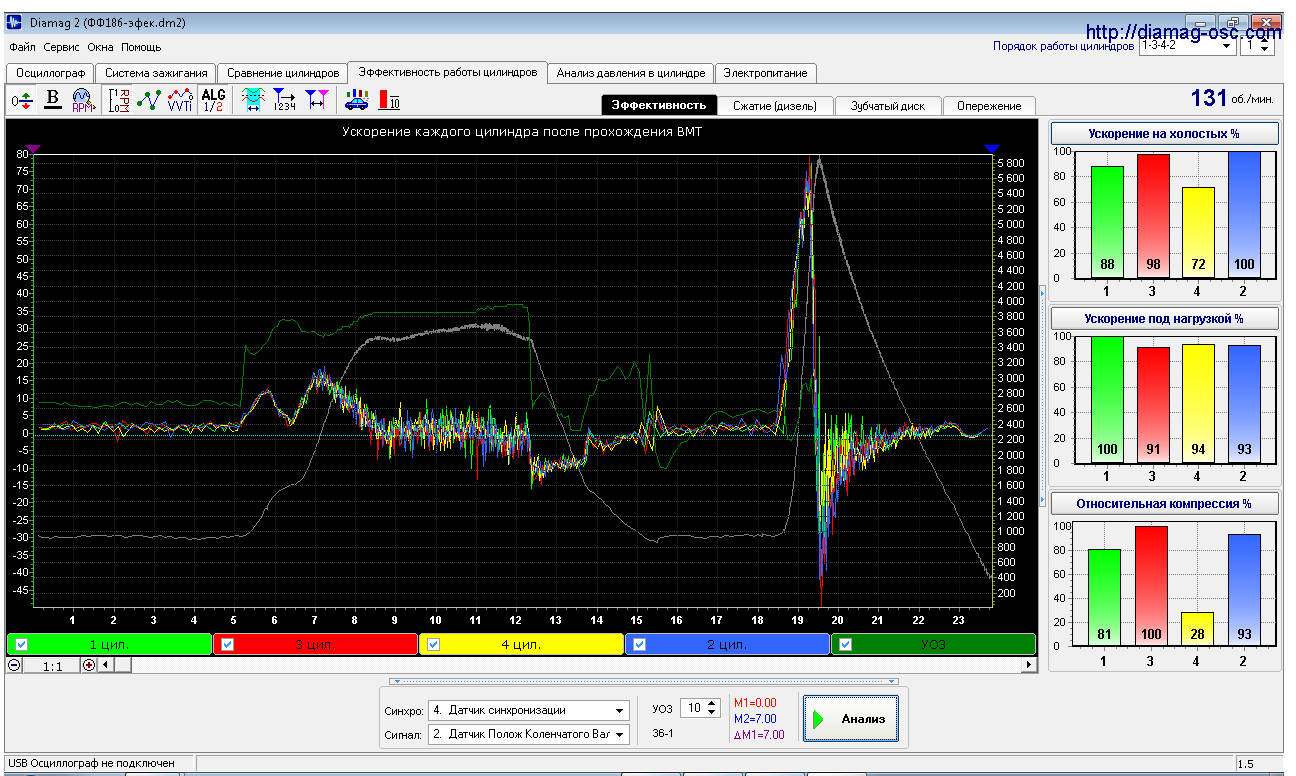Screen dimensions: 1296x776
Task: Switch to the Электропитание tab
Action: click(766, 73)
